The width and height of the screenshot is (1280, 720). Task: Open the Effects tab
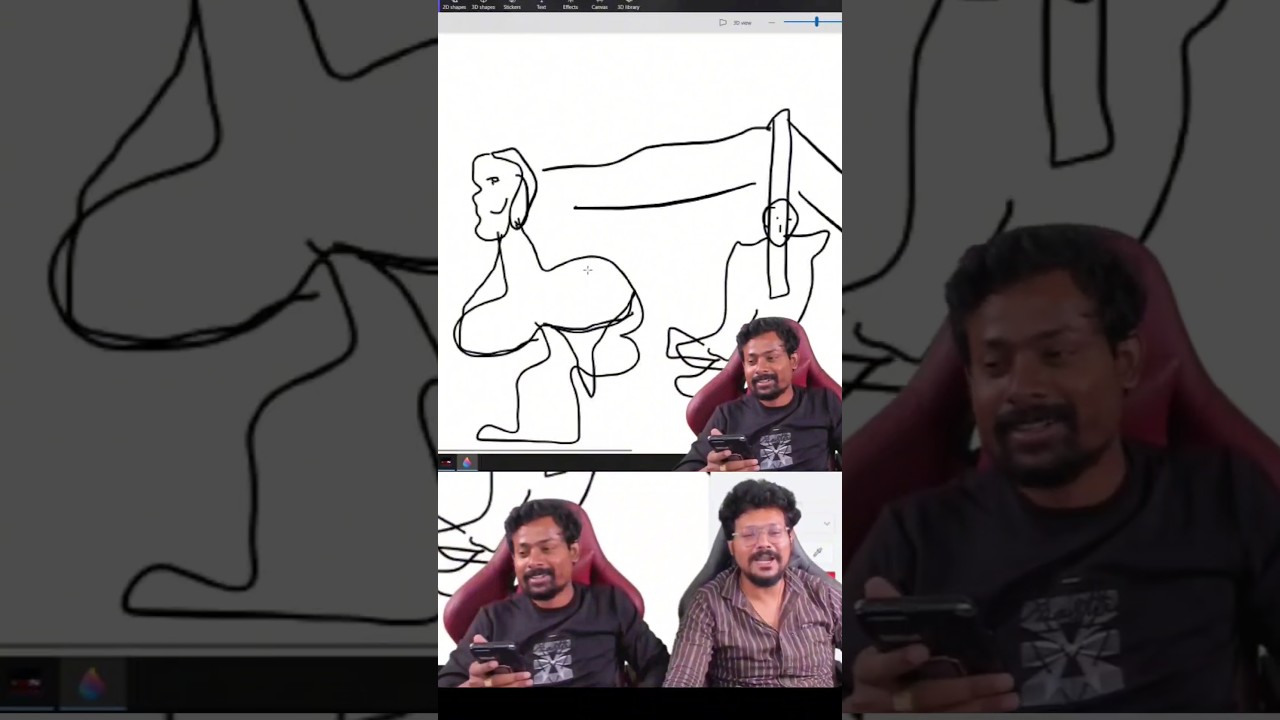click(x=570, y=6)
